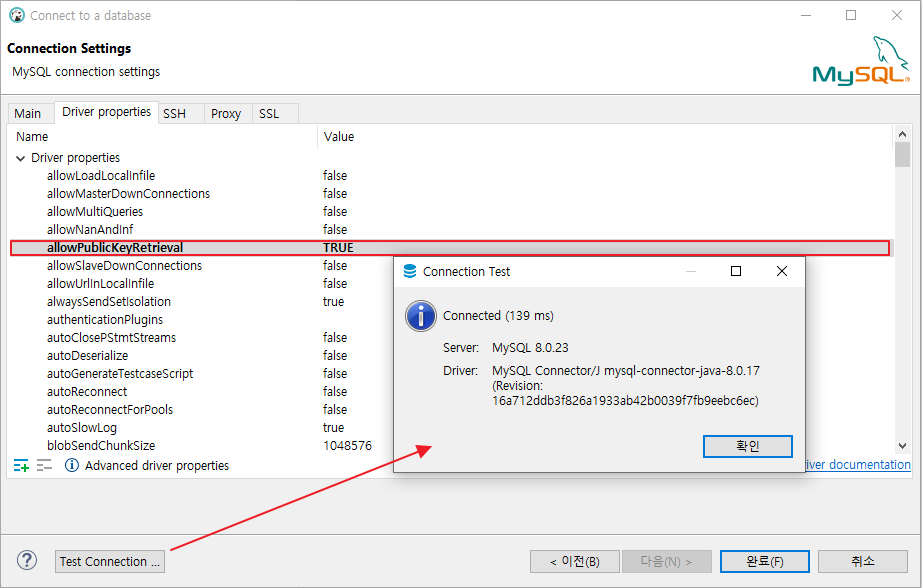Select the allowUrlInLocalInfile property
The height and width of the screenshot is (588, 922).
(x=100, y=283)
